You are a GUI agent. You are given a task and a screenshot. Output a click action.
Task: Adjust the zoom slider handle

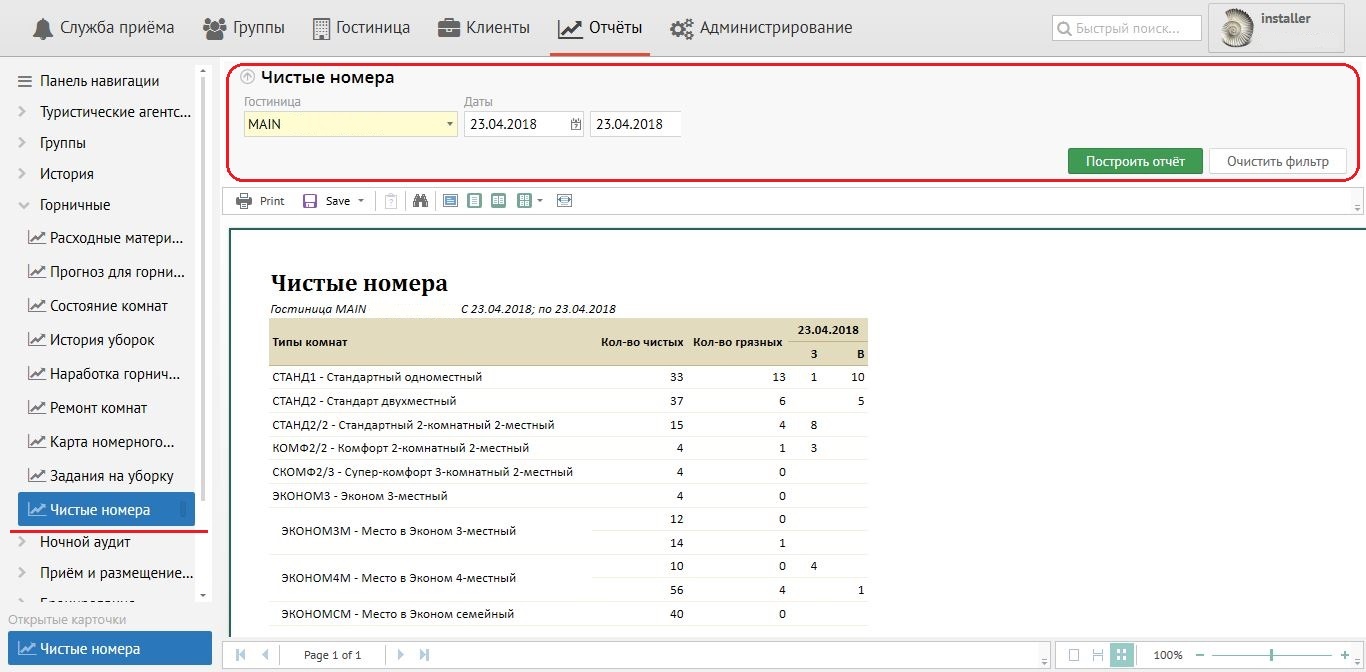pos(1271,655)
